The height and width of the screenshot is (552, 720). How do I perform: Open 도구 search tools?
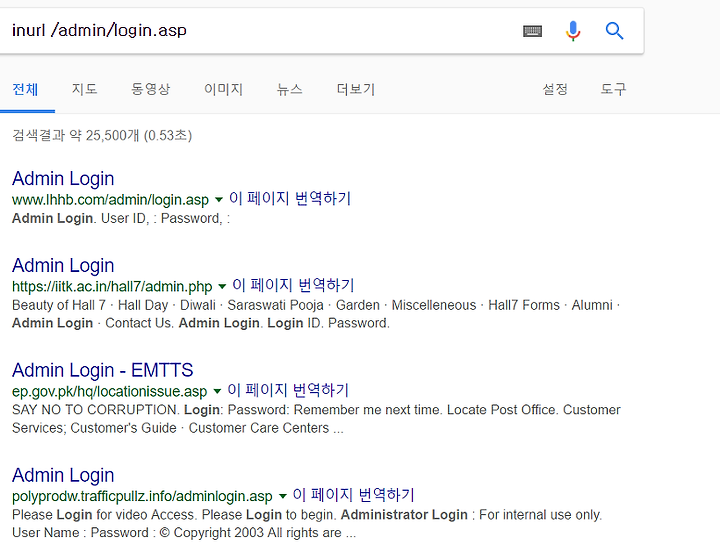point(613,89)
